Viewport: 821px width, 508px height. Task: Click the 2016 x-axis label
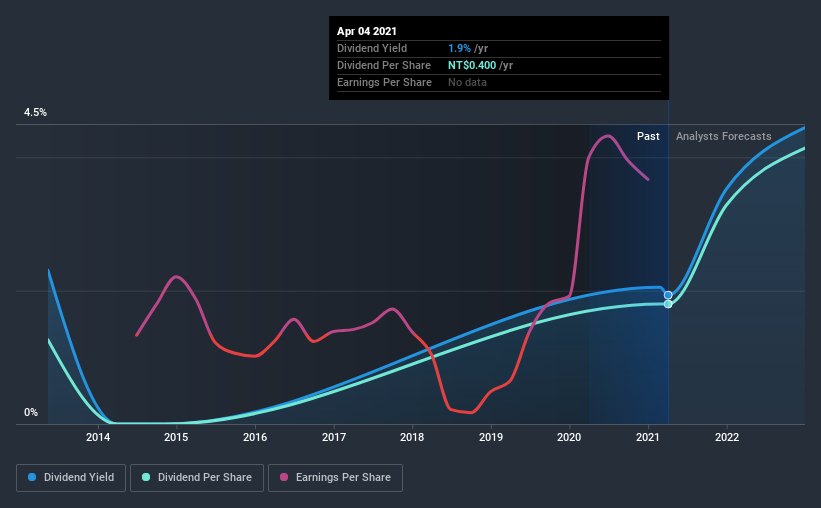(x=255, y=437)
